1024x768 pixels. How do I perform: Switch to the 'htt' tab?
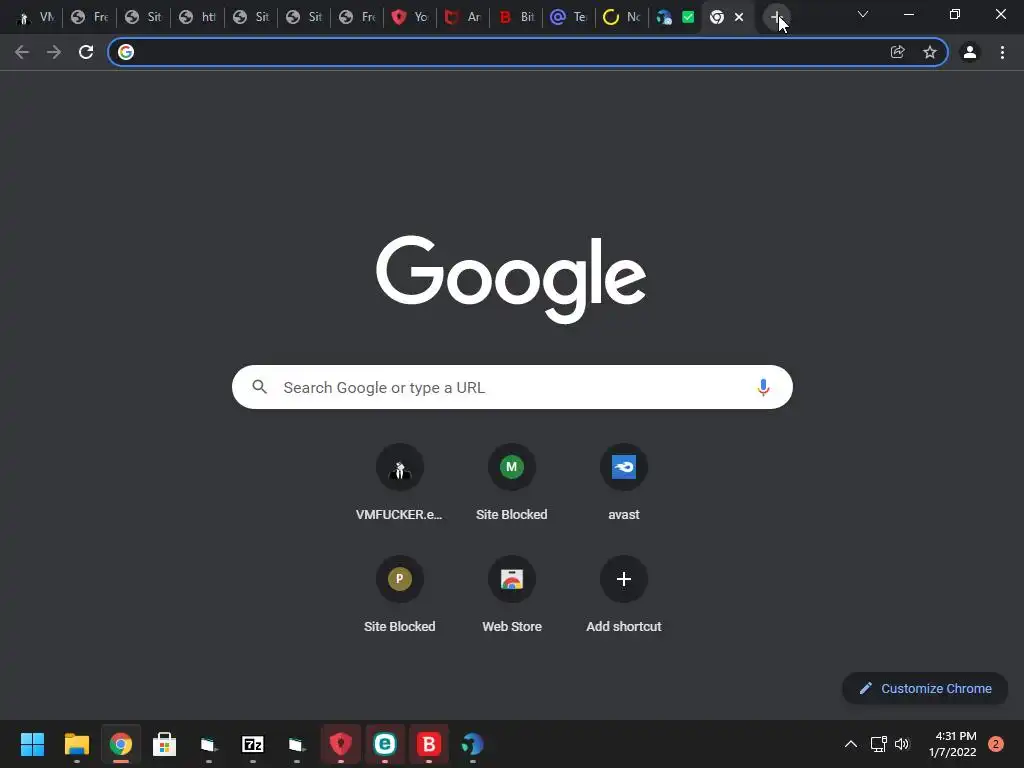pos(197,18)
